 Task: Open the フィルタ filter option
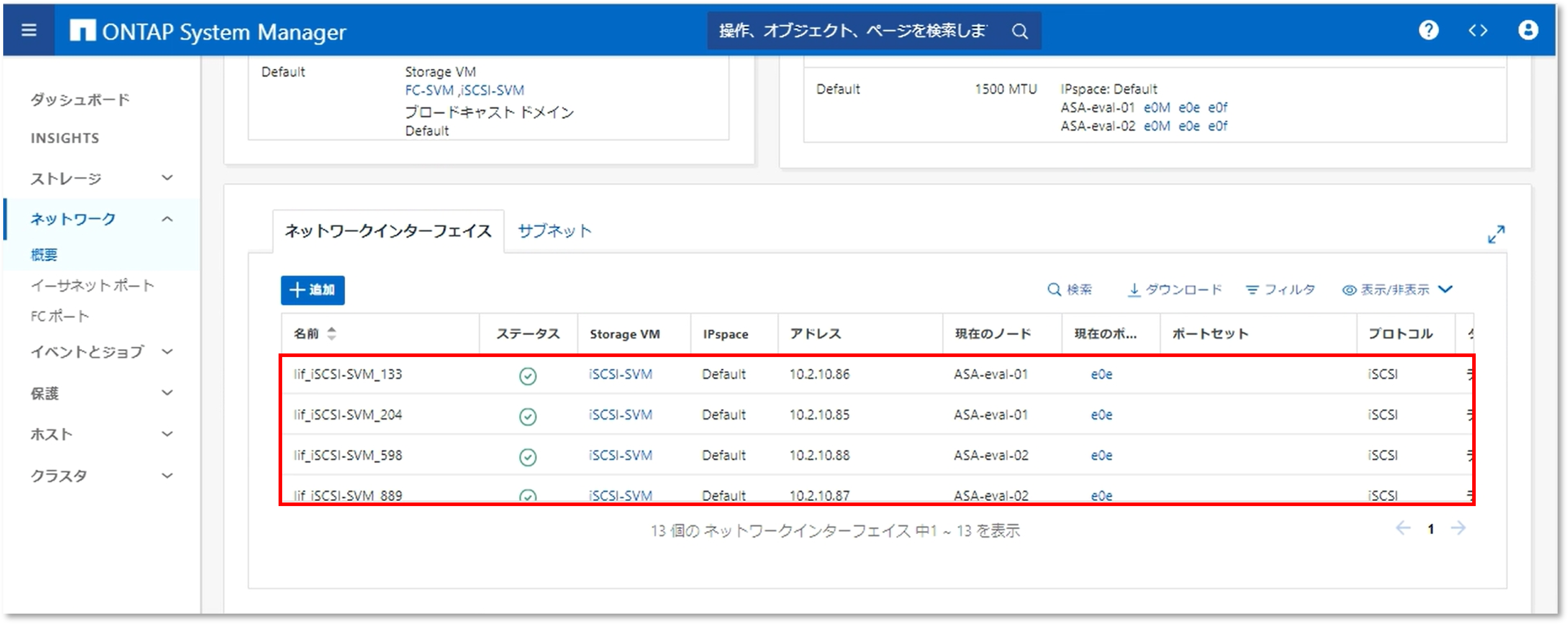[1280, 289]
